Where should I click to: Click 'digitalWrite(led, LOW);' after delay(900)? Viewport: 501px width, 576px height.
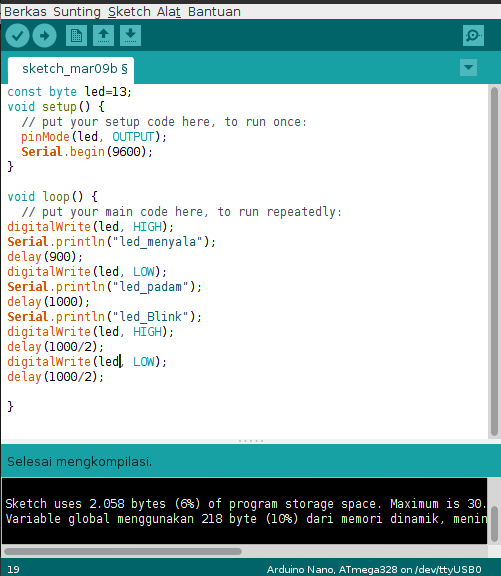click(x=87, y=272)
